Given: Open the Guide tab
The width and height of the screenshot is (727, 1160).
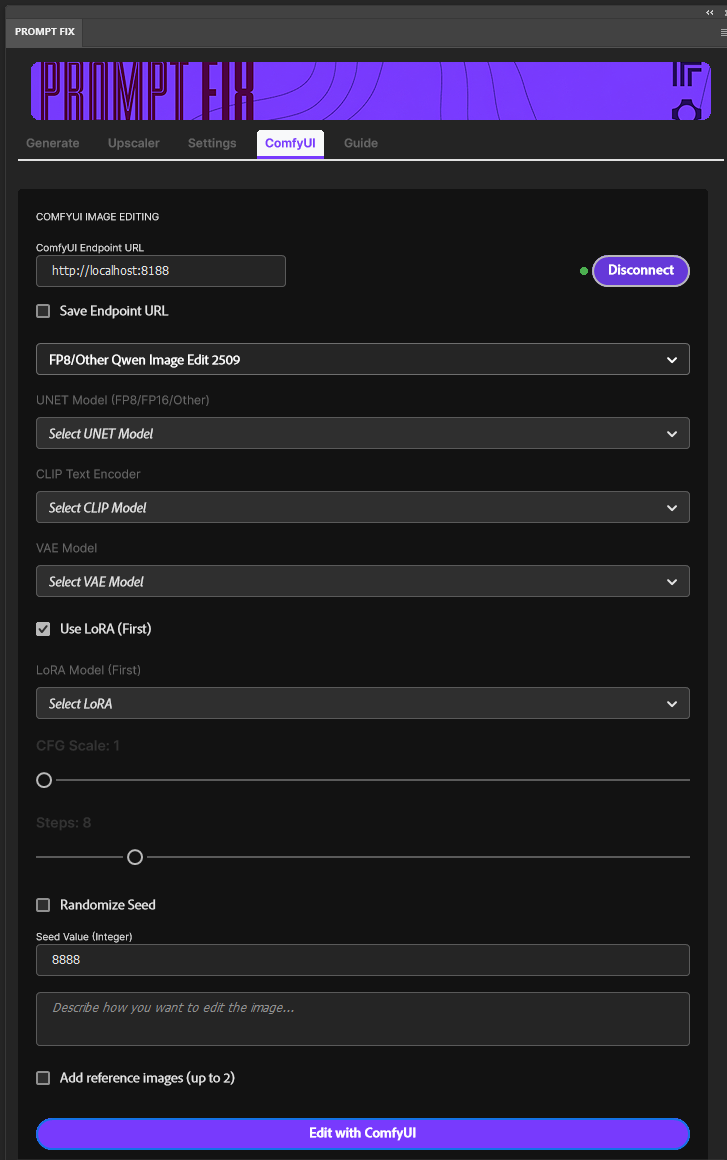Looking at the screenshot, I should [x=361, y=143].
